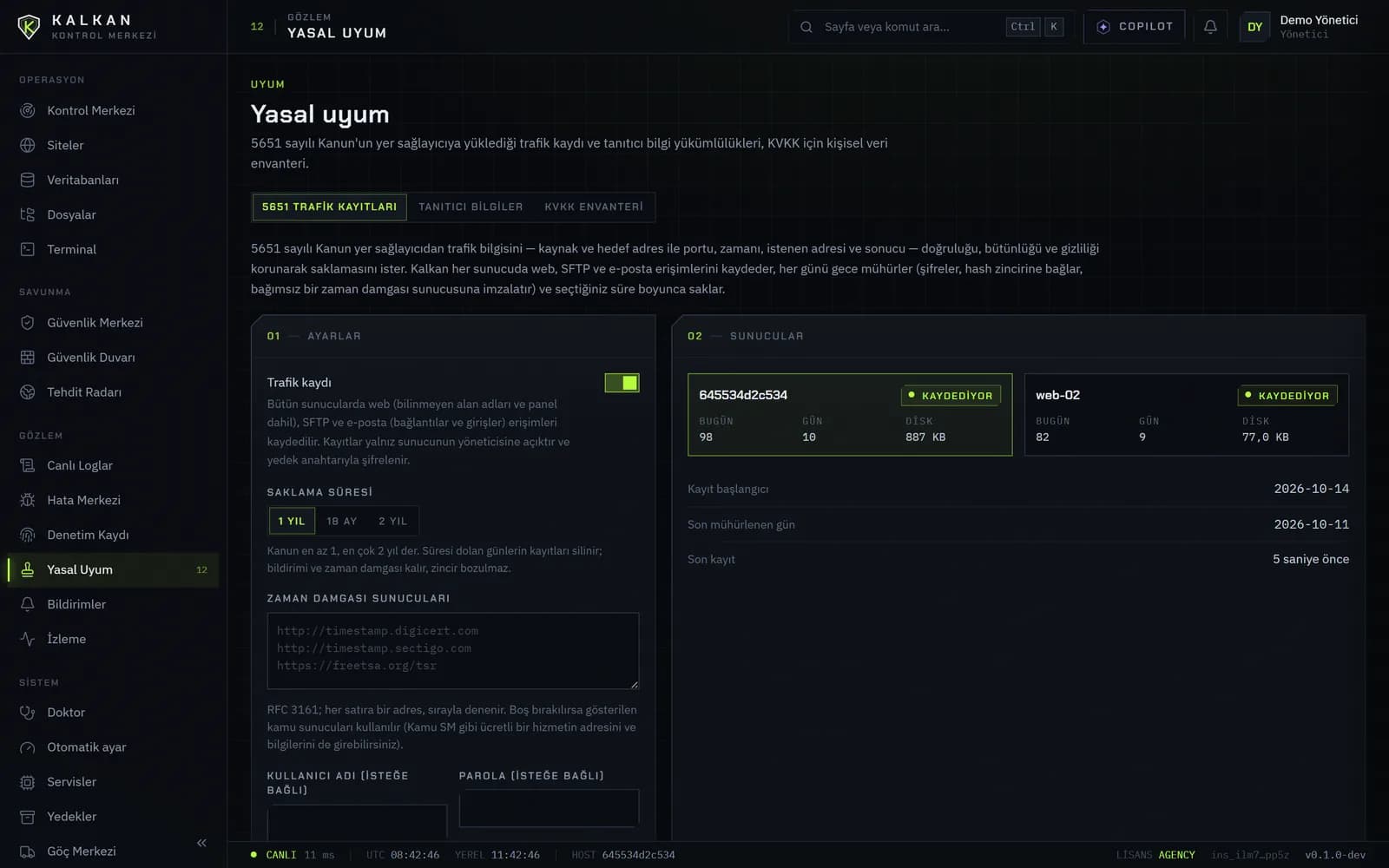Click the Kalkan shield logo
The height and width of the screenshot is (868, 1389).
(29, 27)
